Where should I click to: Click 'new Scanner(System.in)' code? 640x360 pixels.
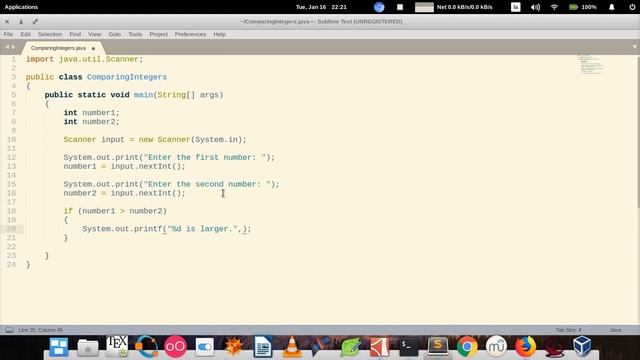(x=191, y=140)
